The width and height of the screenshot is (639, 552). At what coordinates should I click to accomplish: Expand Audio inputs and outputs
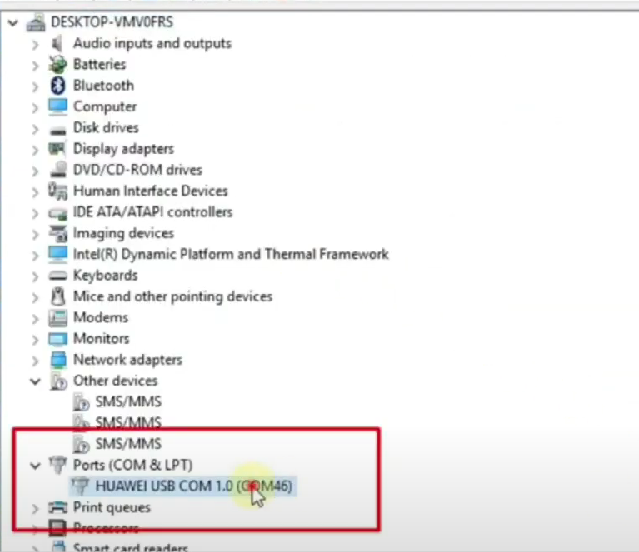pos(35,44)
